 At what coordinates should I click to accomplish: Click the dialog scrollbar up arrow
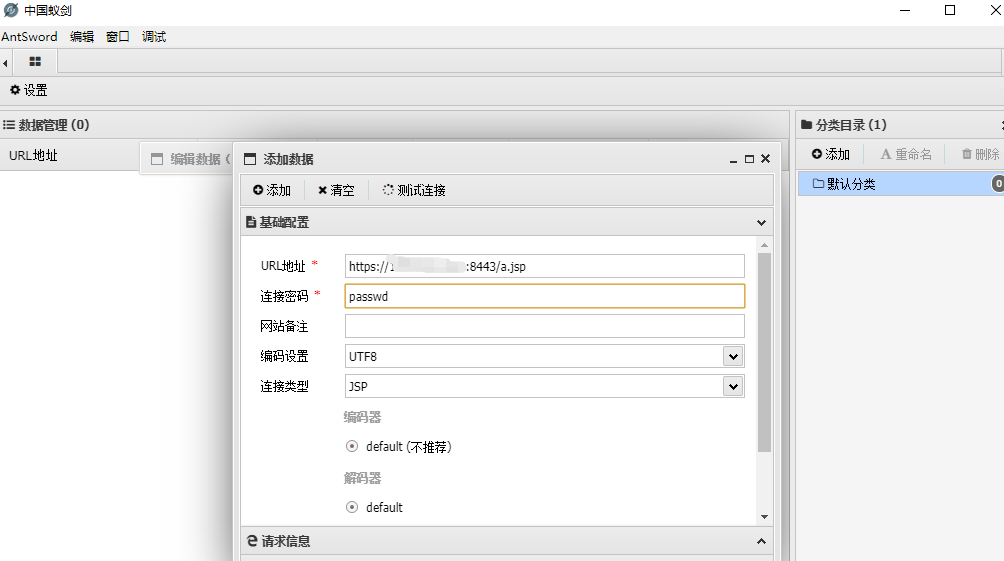click(764, 245)
